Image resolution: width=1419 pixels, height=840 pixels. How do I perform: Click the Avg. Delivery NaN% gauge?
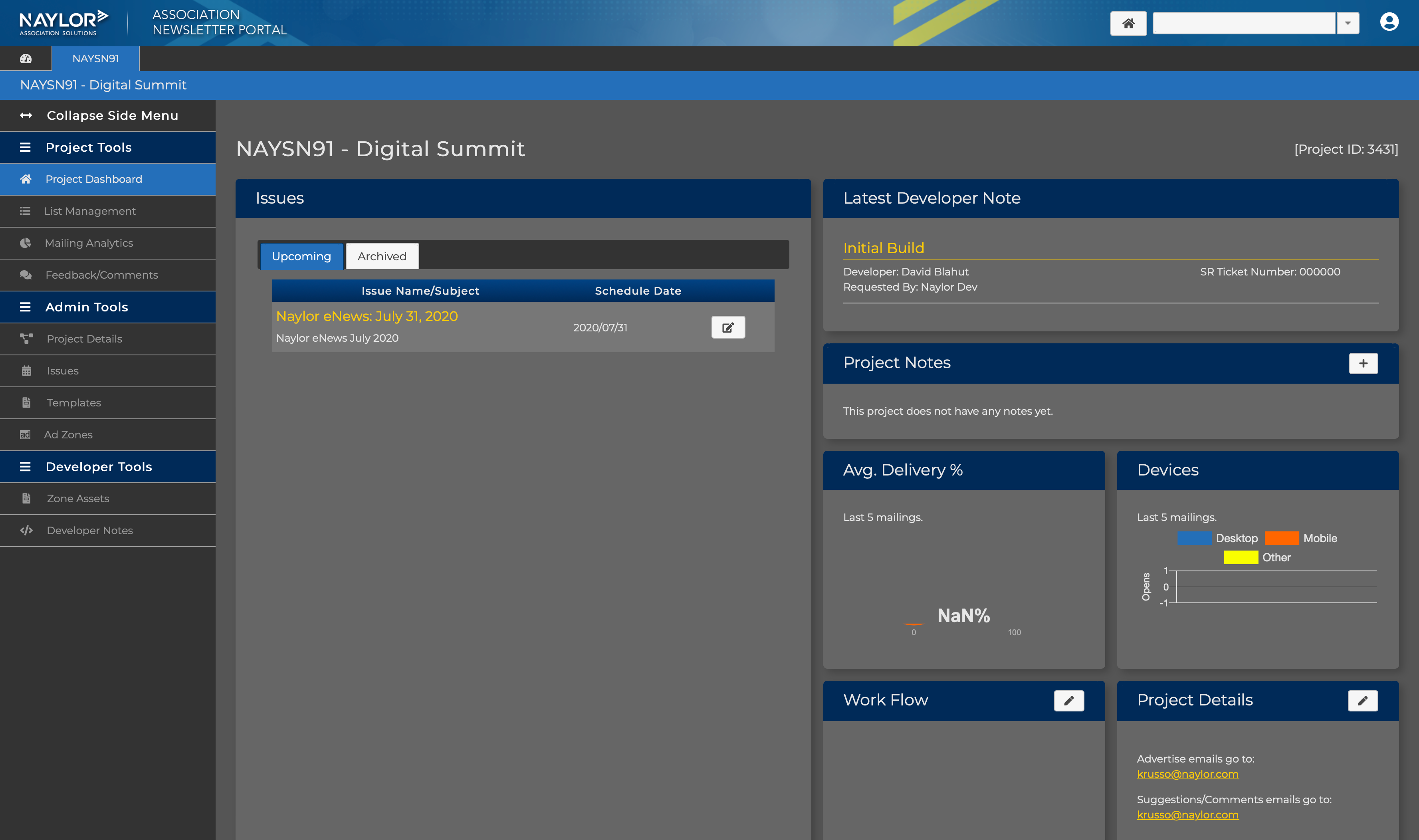(963, 616)
